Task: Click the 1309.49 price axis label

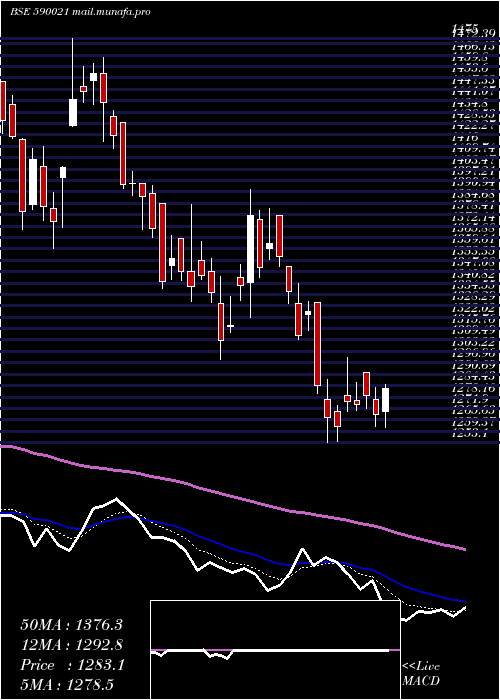Action: click(x=472, y=331)
